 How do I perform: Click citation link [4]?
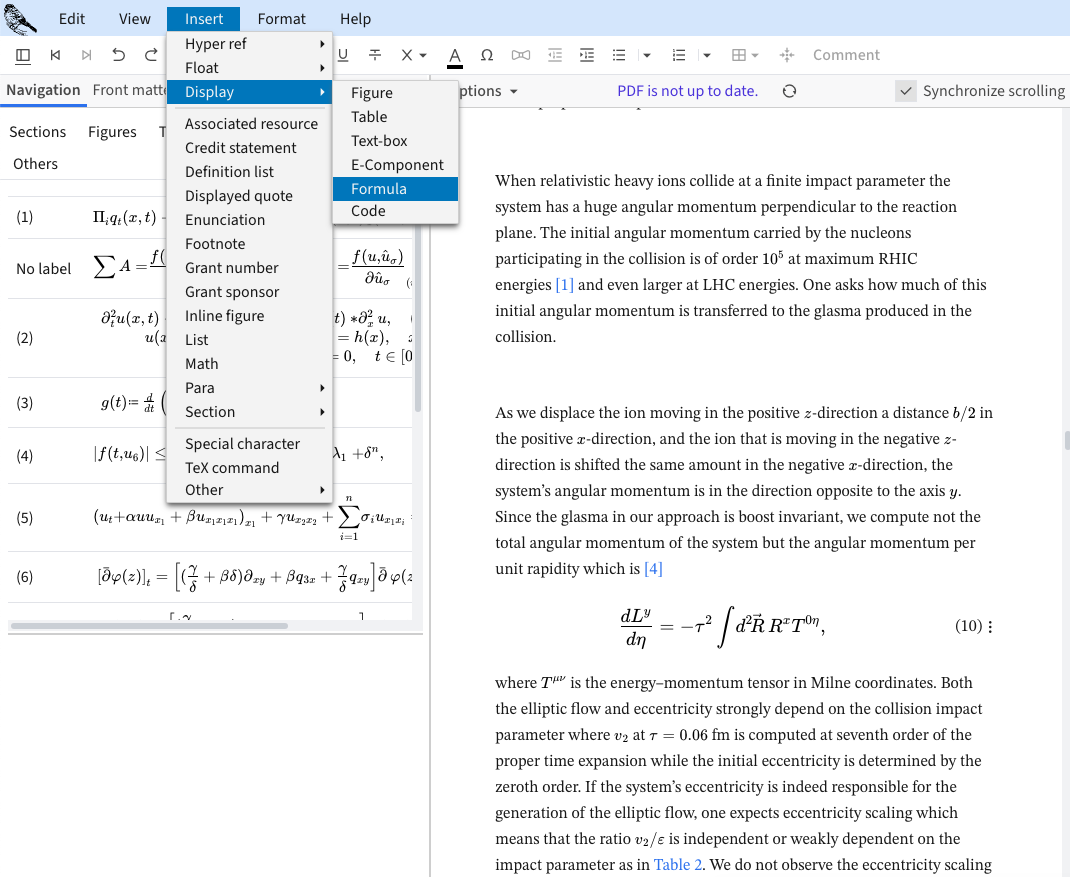653,569
